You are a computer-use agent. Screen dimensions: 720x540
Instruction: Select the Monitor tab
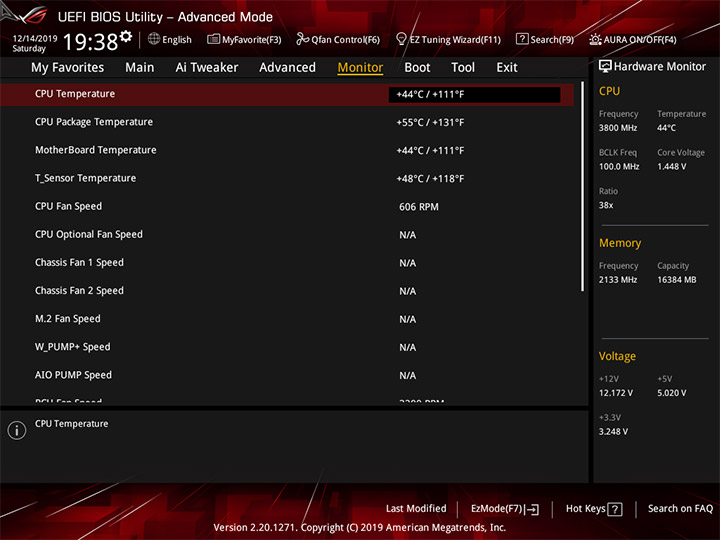360,68
